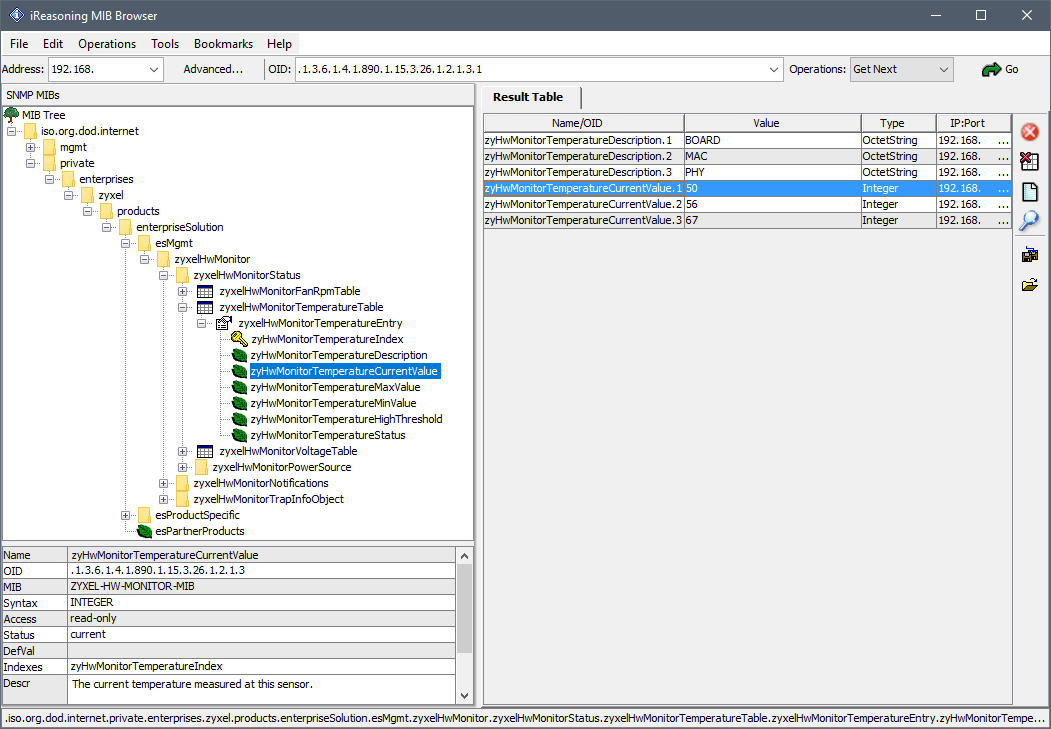This screenshot has width=1051, height=729.
Task: Open the Address dropdown list
Action: click(x=154, y=70)
